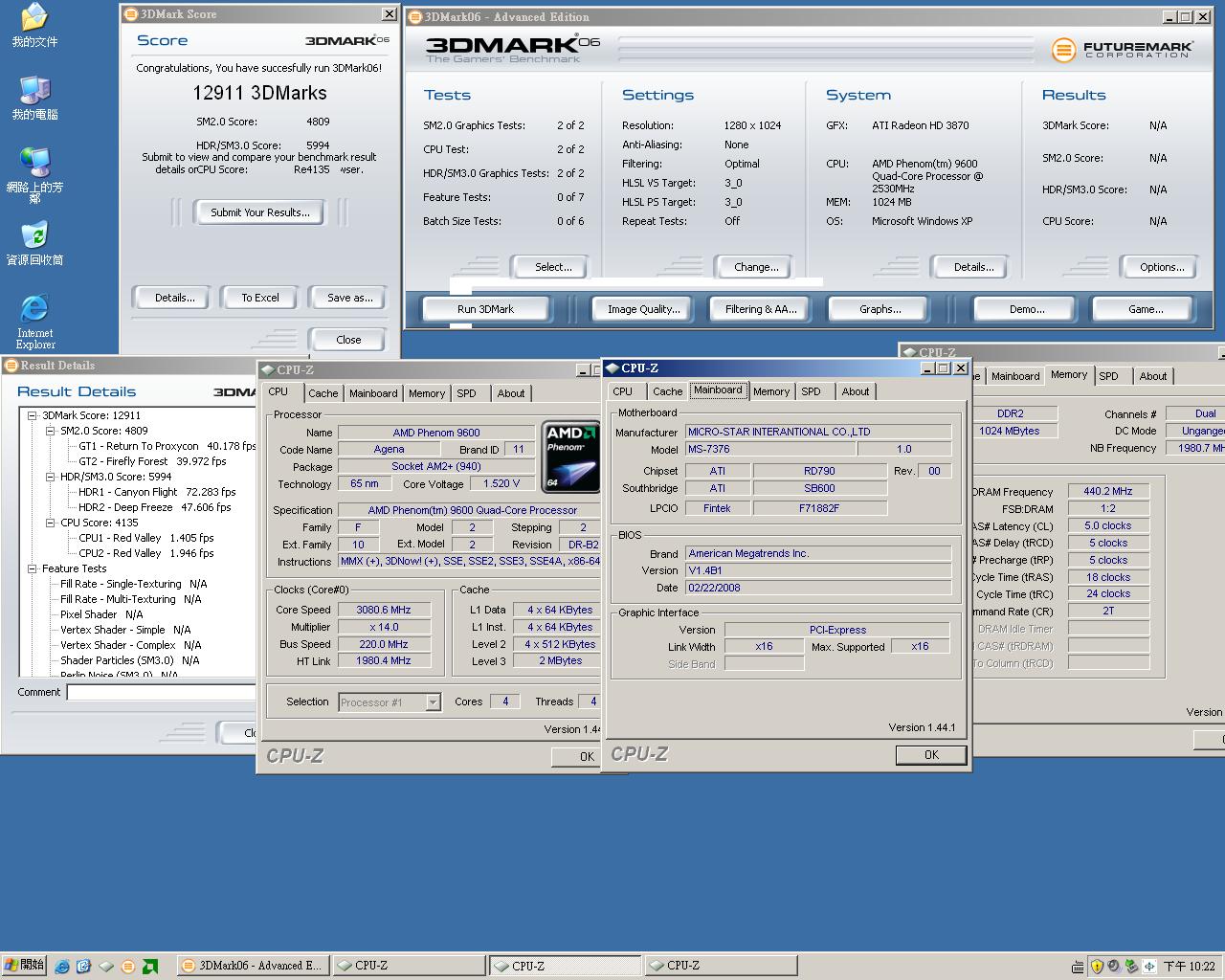Screen dimensions: 1225x980
Task: Switch to the Memory tab in front CPU-Z window
Action: pos(770,391)
